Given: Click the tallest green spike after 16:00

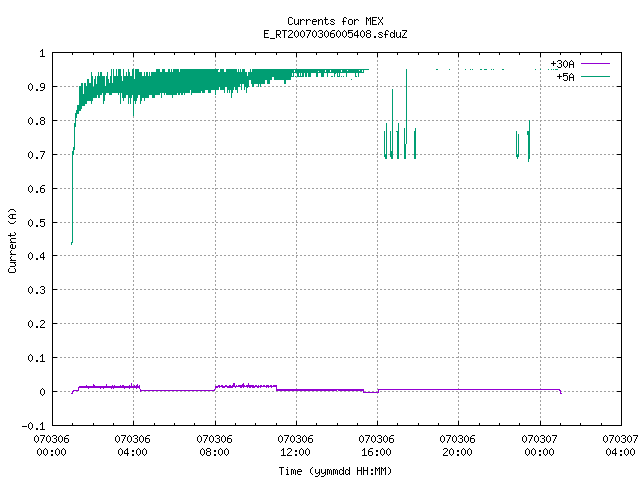Looking at the screenshot, I should point(407,106).
